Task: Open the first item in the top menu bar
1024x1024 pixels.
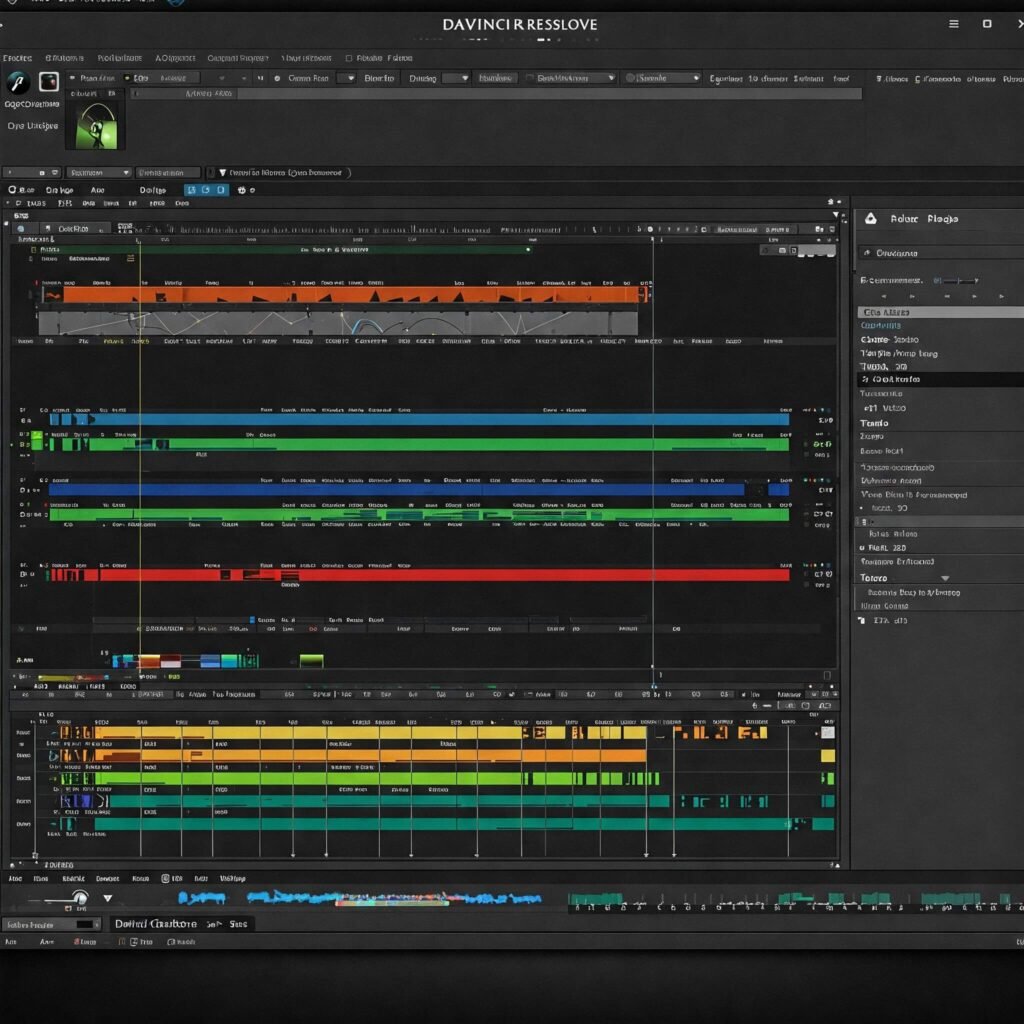Action: pos(17,58)
